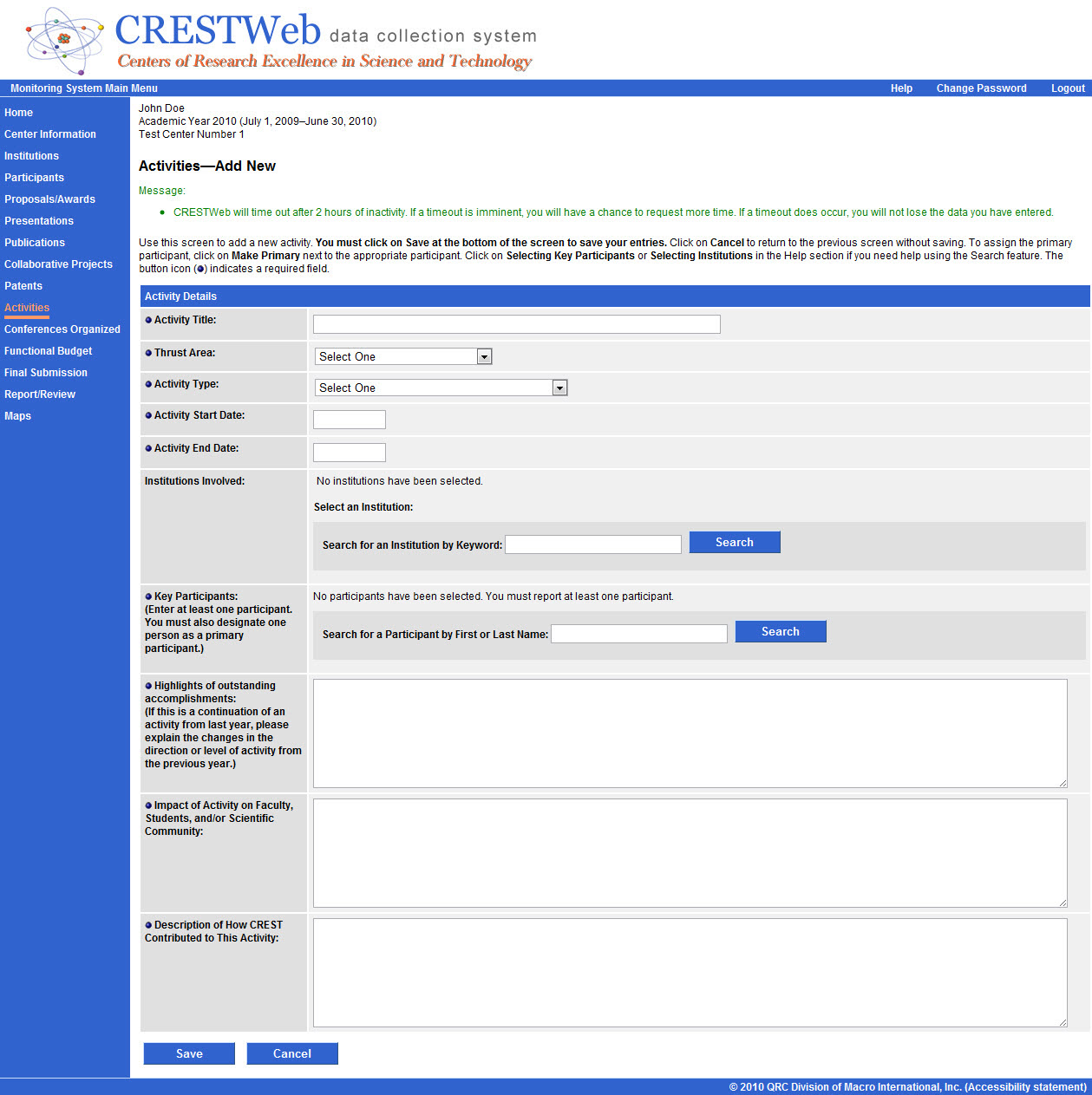This screenshot has height=1095, width=1092.
Task: Click required-field icon beside Activity Type
Action: point(148,384)
